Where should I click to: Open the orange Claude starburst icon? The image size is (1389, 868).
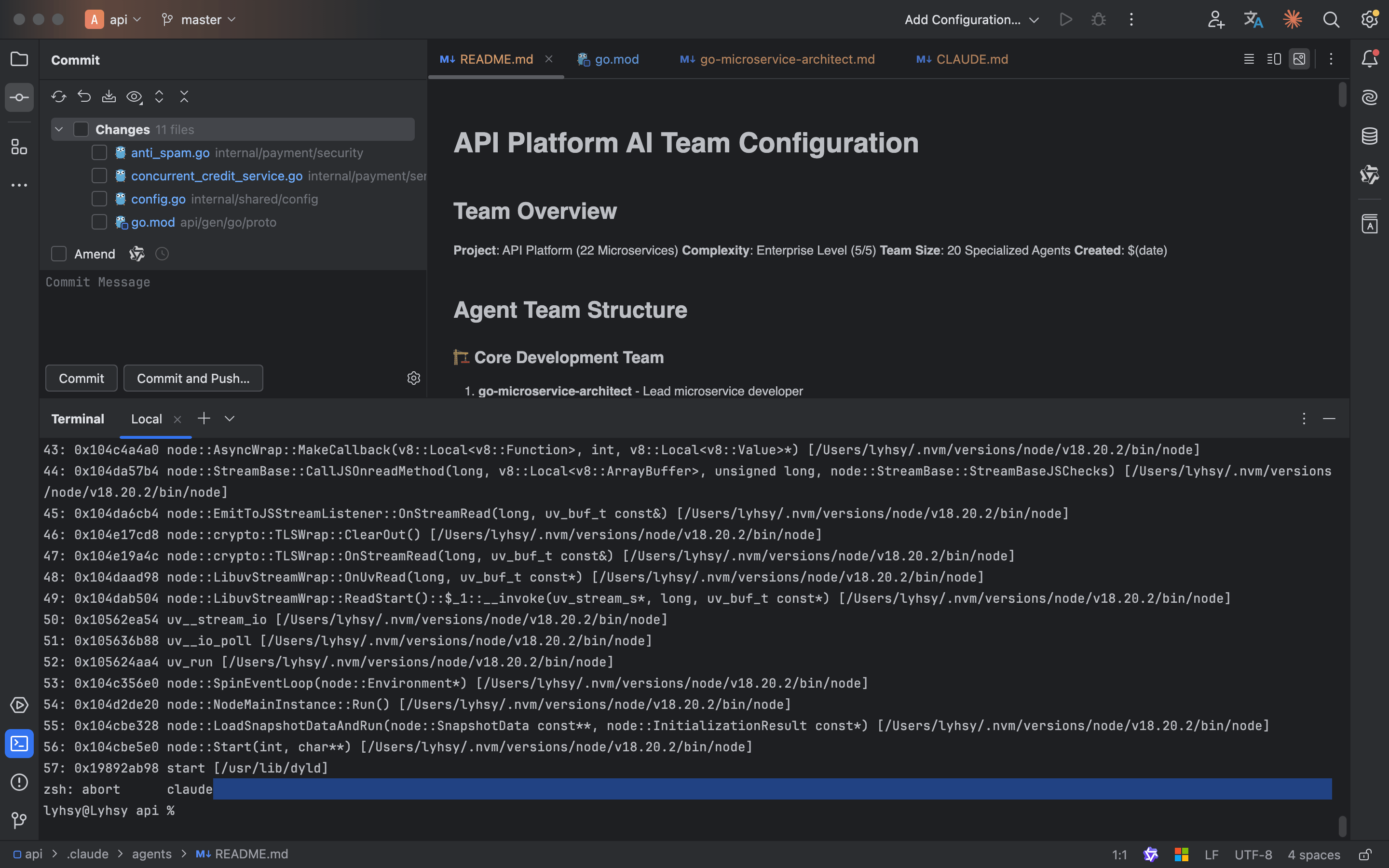click(1293, 19)
